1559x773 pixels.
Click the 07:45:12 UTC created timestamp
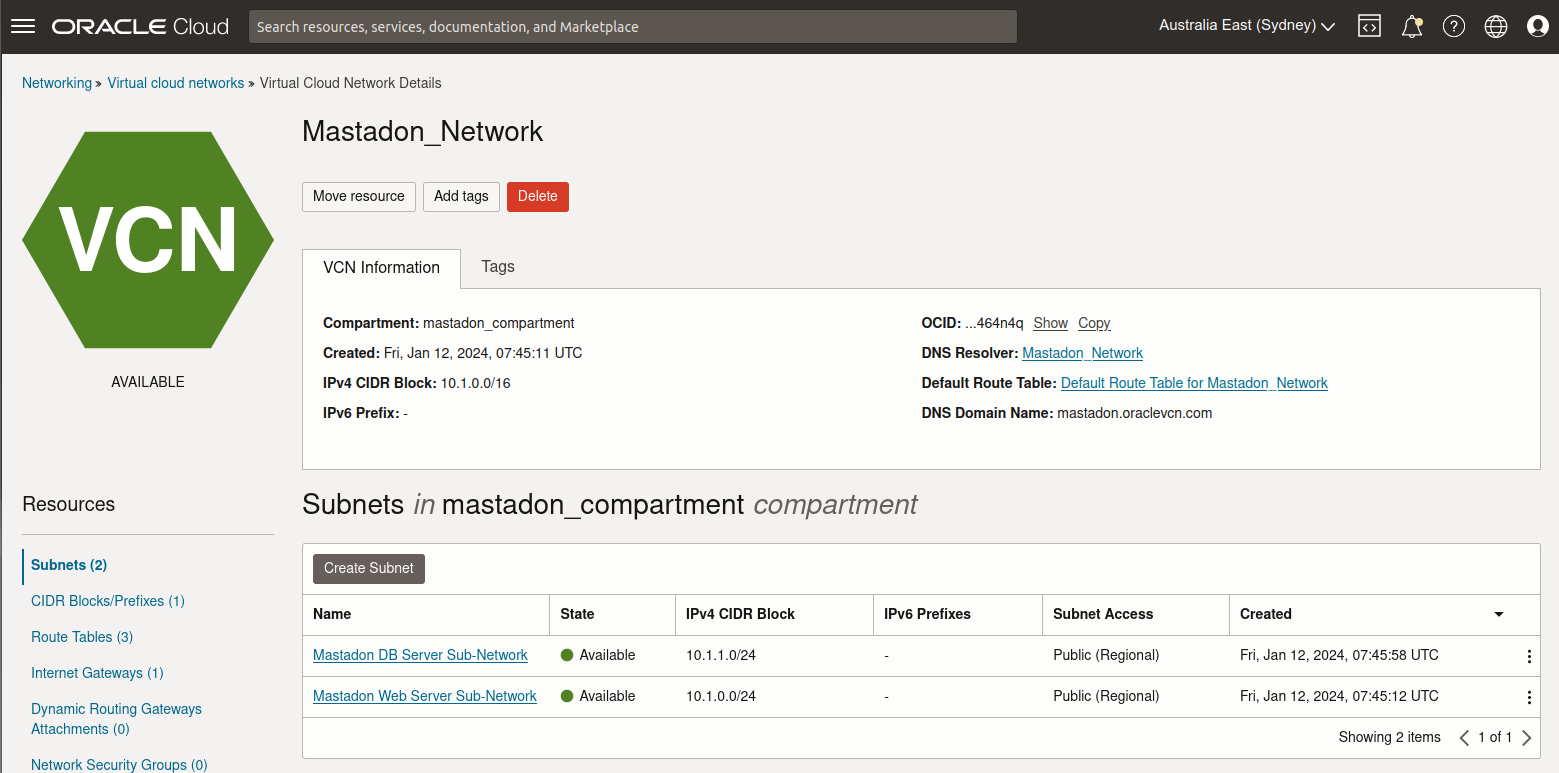(x=1339, y=696)
